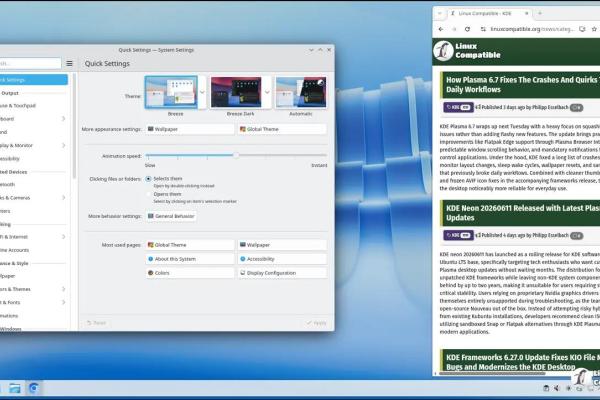The height and width of the screenshot is (400, 600).
Task: Open the browser tab search dropdown
Action: click(x=439, y=13)
